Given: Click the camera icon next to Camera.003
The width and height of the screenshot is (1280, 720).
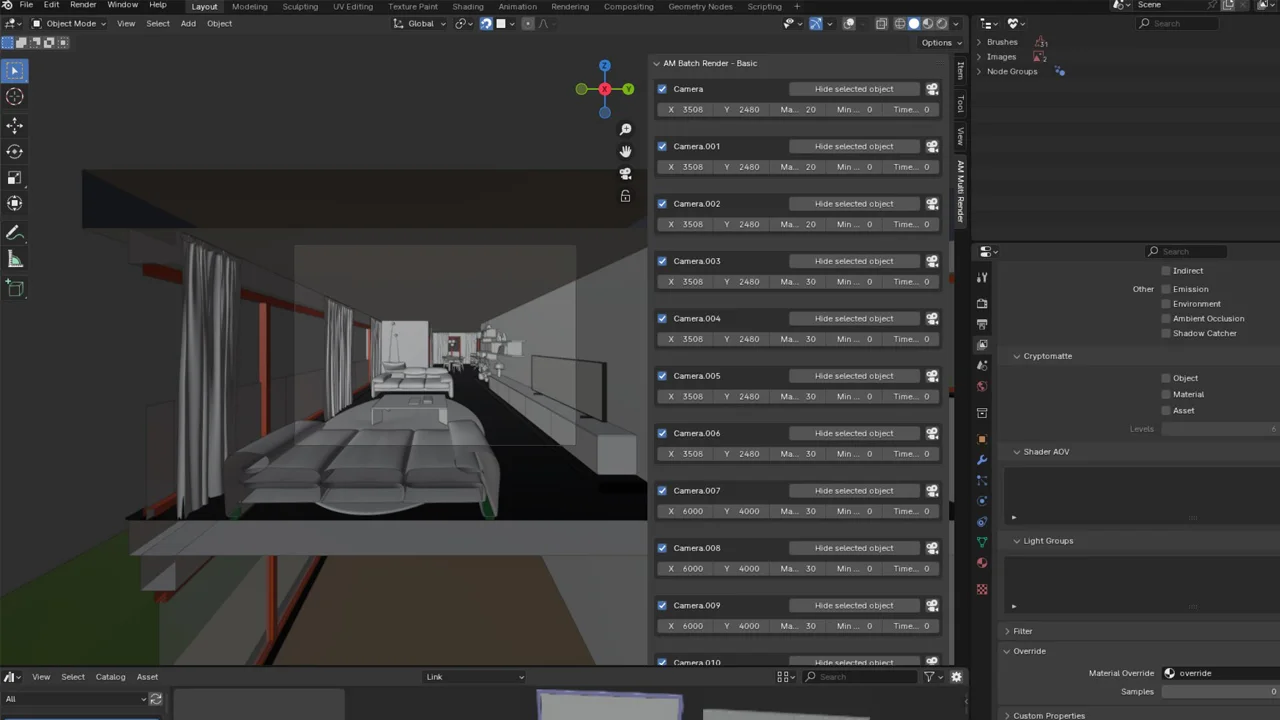Looking at the screenshot, I should (932, 261).
